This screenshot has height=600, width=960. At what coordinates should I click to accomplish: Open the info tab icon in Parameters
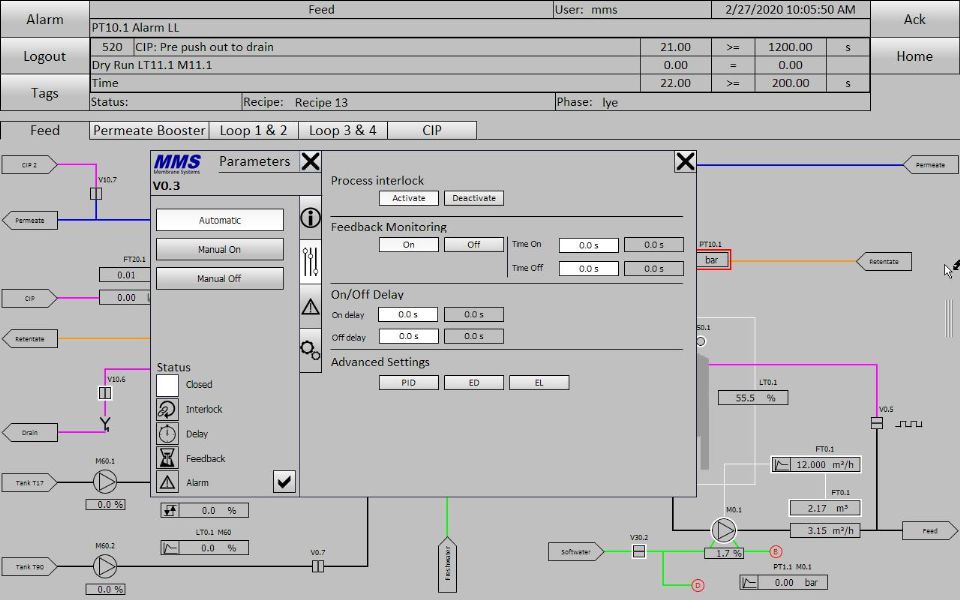(x=311, y=219)
